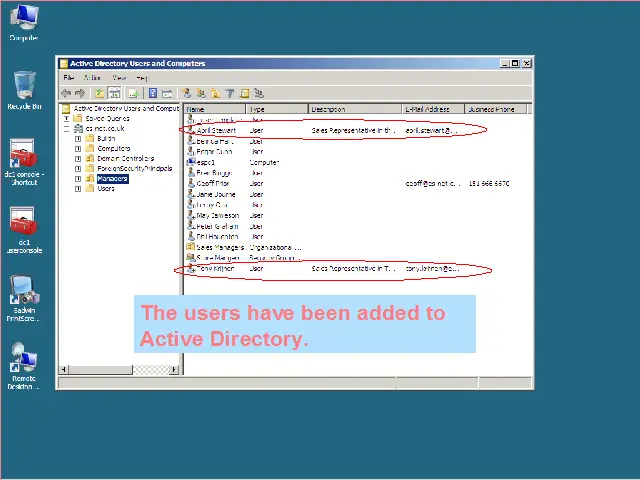Open the File menu

68,78
